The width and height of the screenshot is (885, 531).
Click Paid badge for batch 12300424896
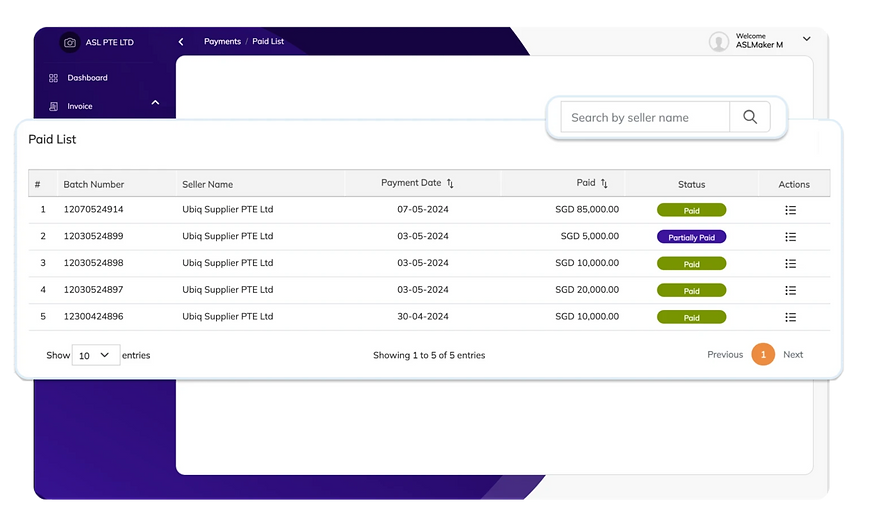tap(691, 317)
